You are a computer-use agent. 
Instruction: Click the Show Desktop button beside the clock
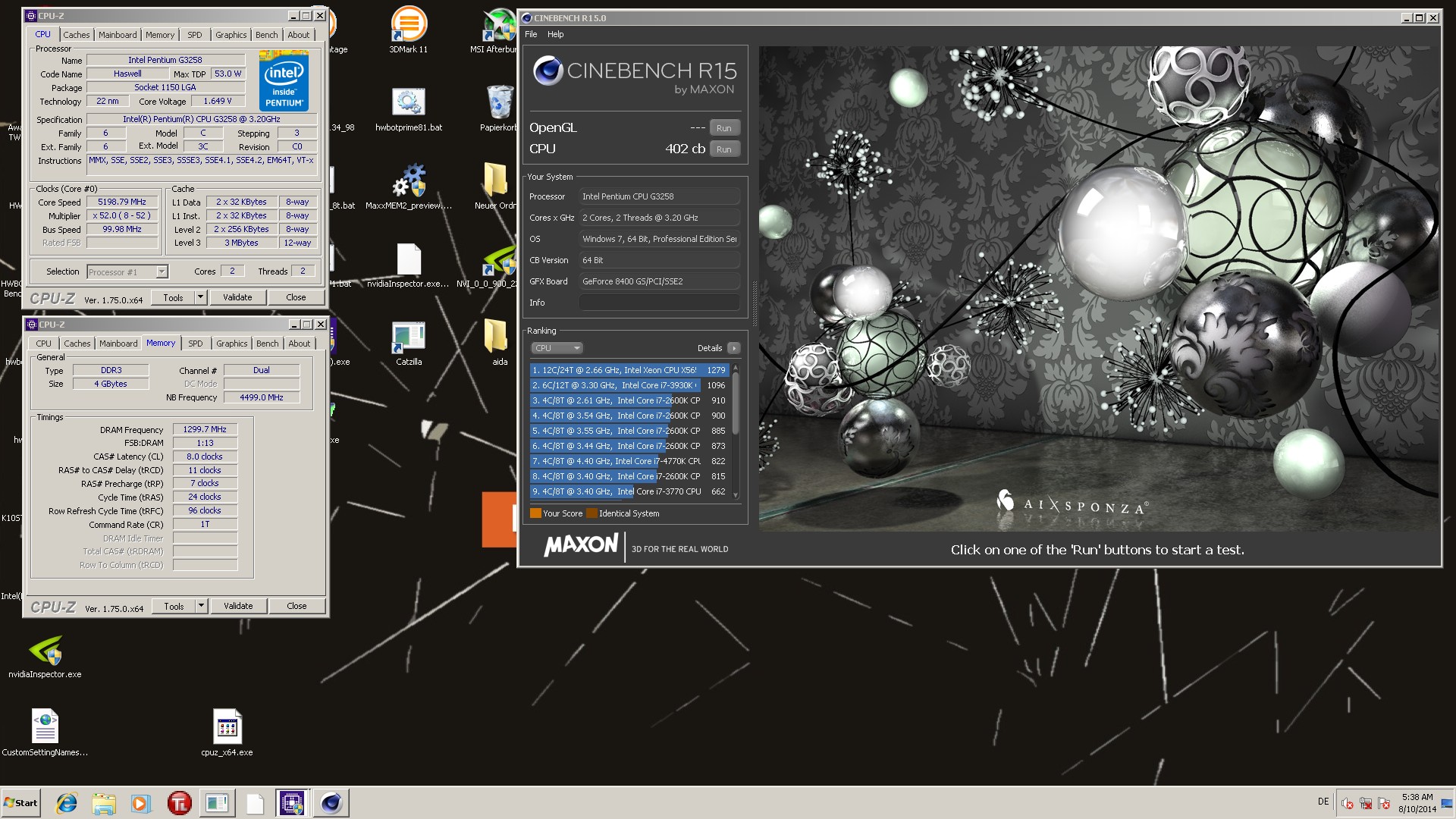coord(1448,803)
